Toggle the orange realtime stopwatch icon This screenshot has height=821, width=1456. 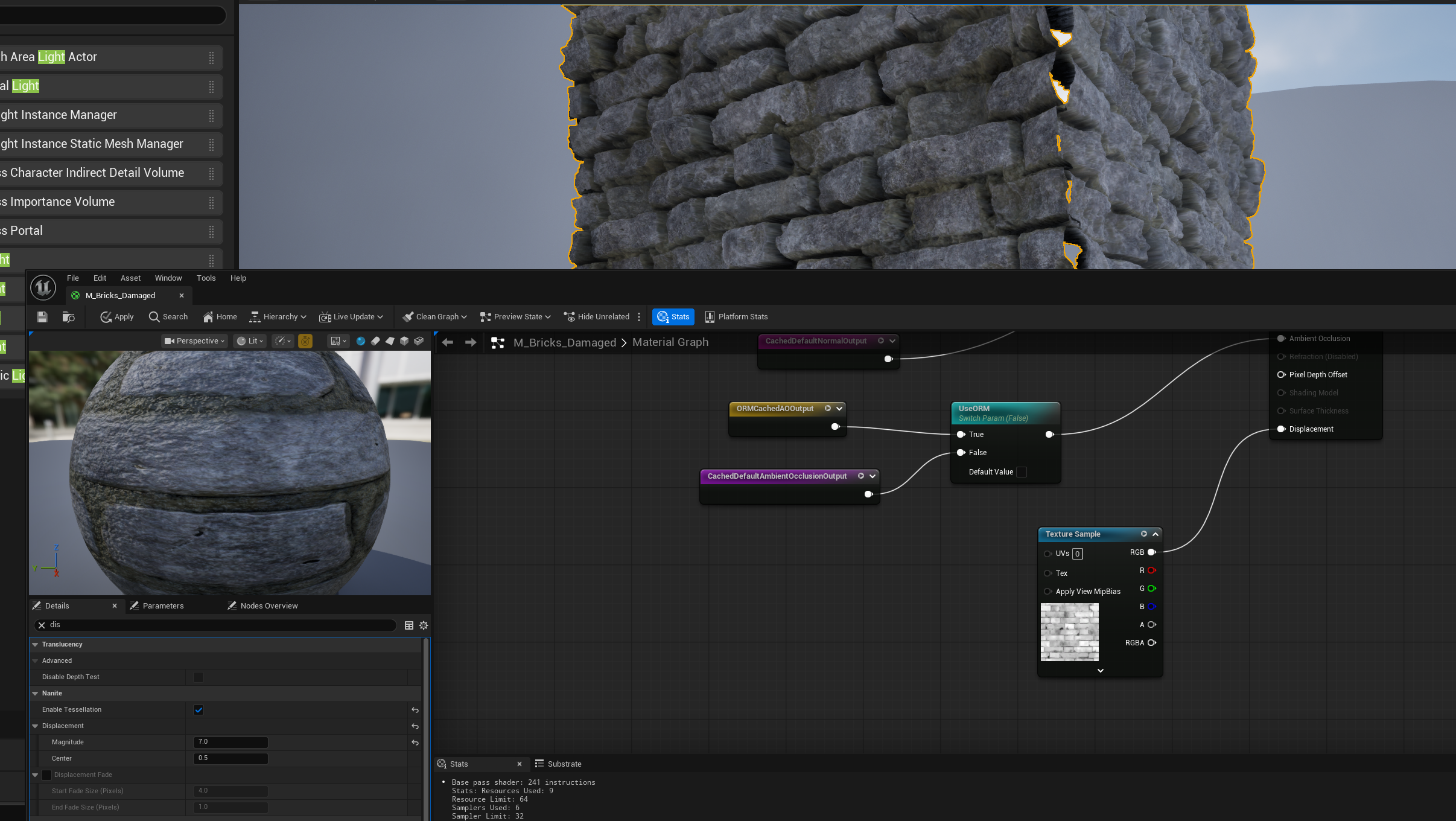[305, 341]
